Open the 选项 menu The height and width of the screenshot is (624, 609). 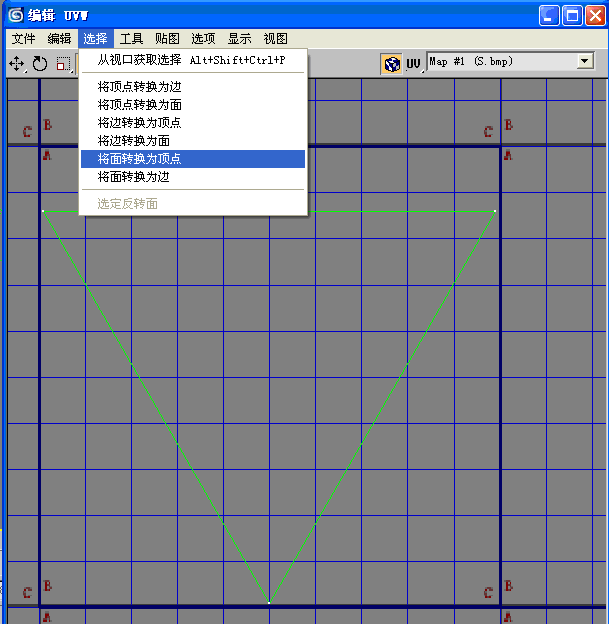point(203,39)
